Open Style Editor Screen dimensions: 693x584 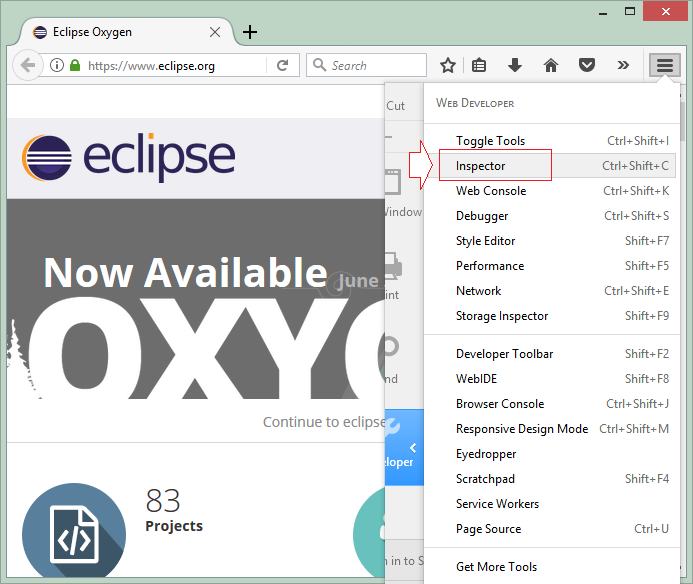coord(551,241)
